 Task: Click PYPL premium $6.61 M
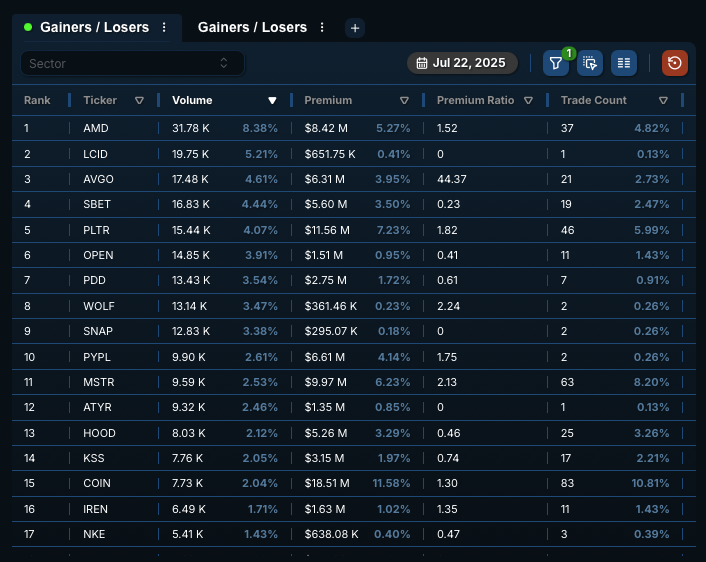click(325, 357)
